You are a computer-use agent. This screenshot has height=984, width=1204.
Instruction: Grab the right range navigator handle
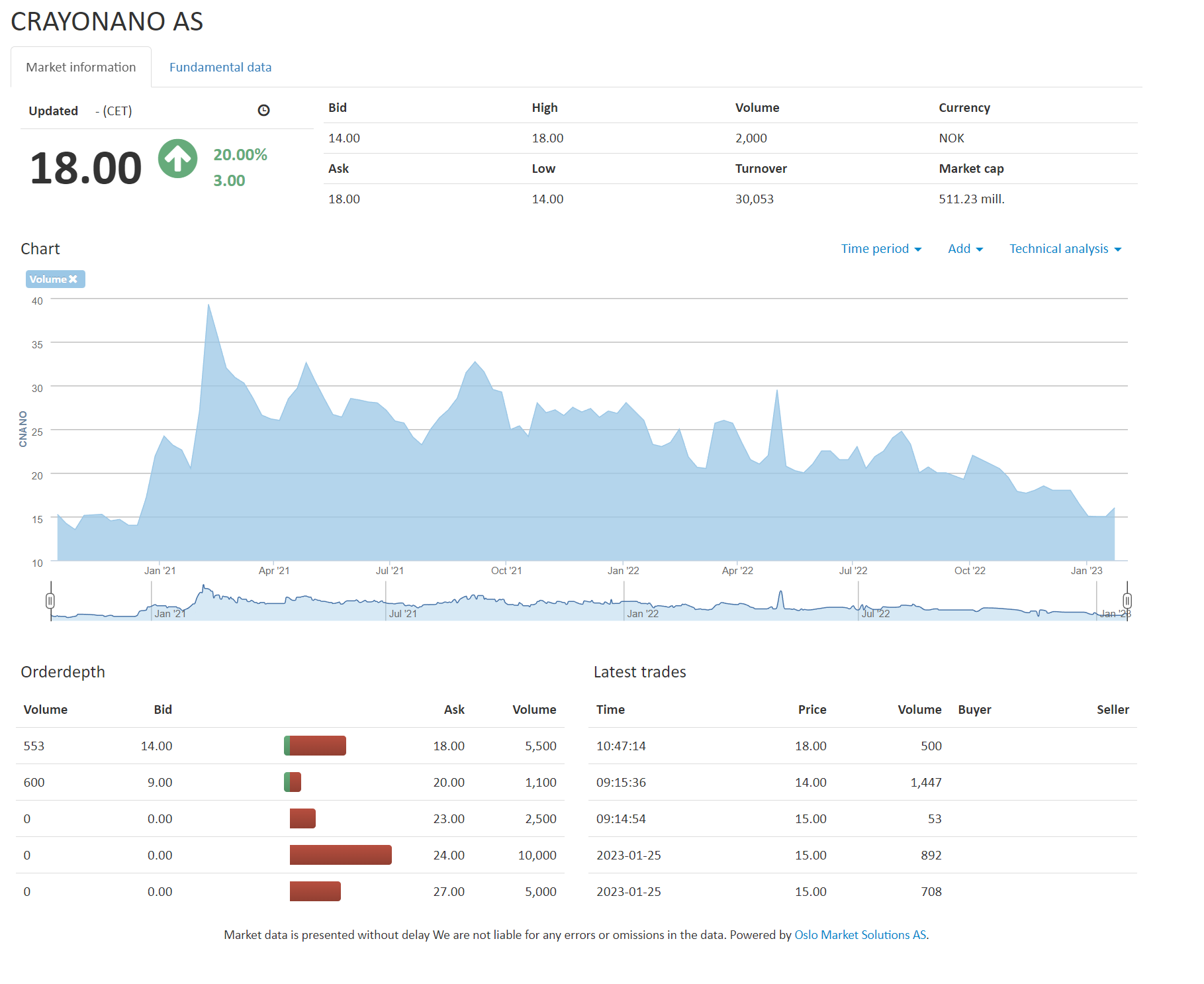click(x=1127, y=601)
